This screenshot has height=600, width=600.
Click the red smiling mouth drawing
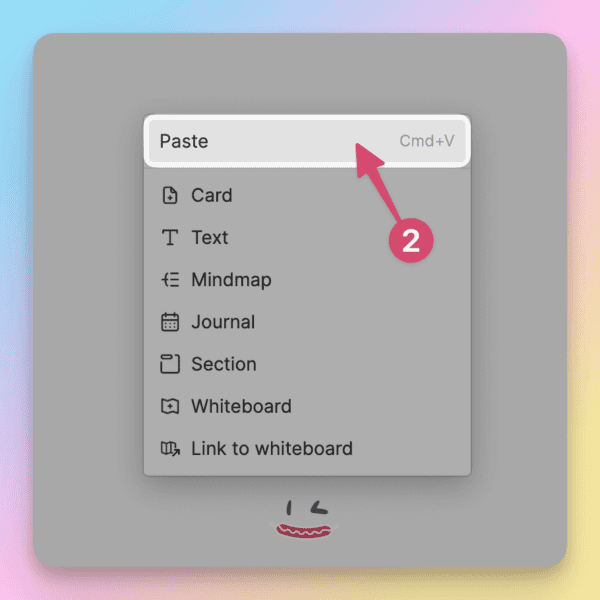[304, 531]
